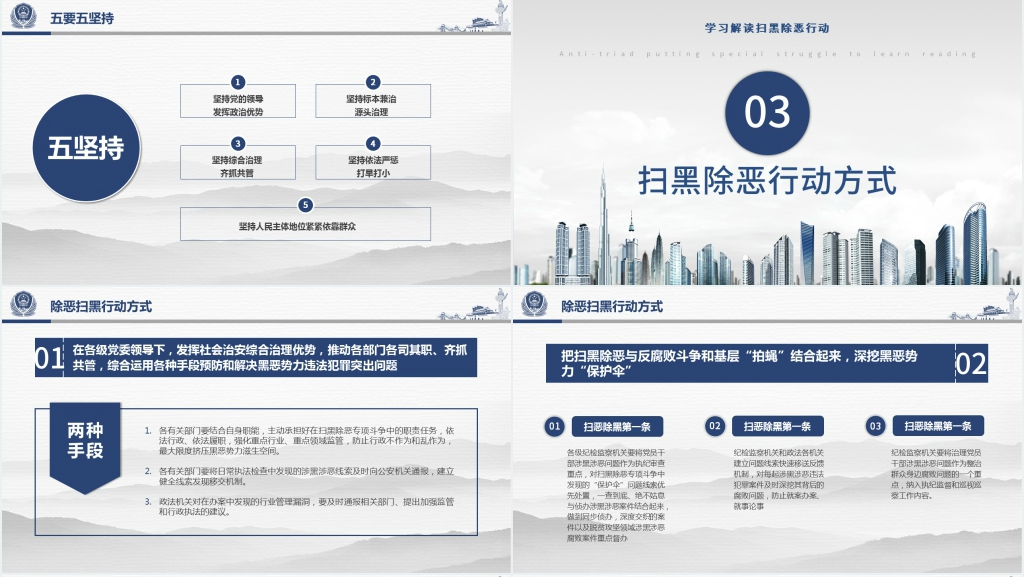
Task: Click numbered circle 3 above 坚持综合治理
Action: point(238,143)
